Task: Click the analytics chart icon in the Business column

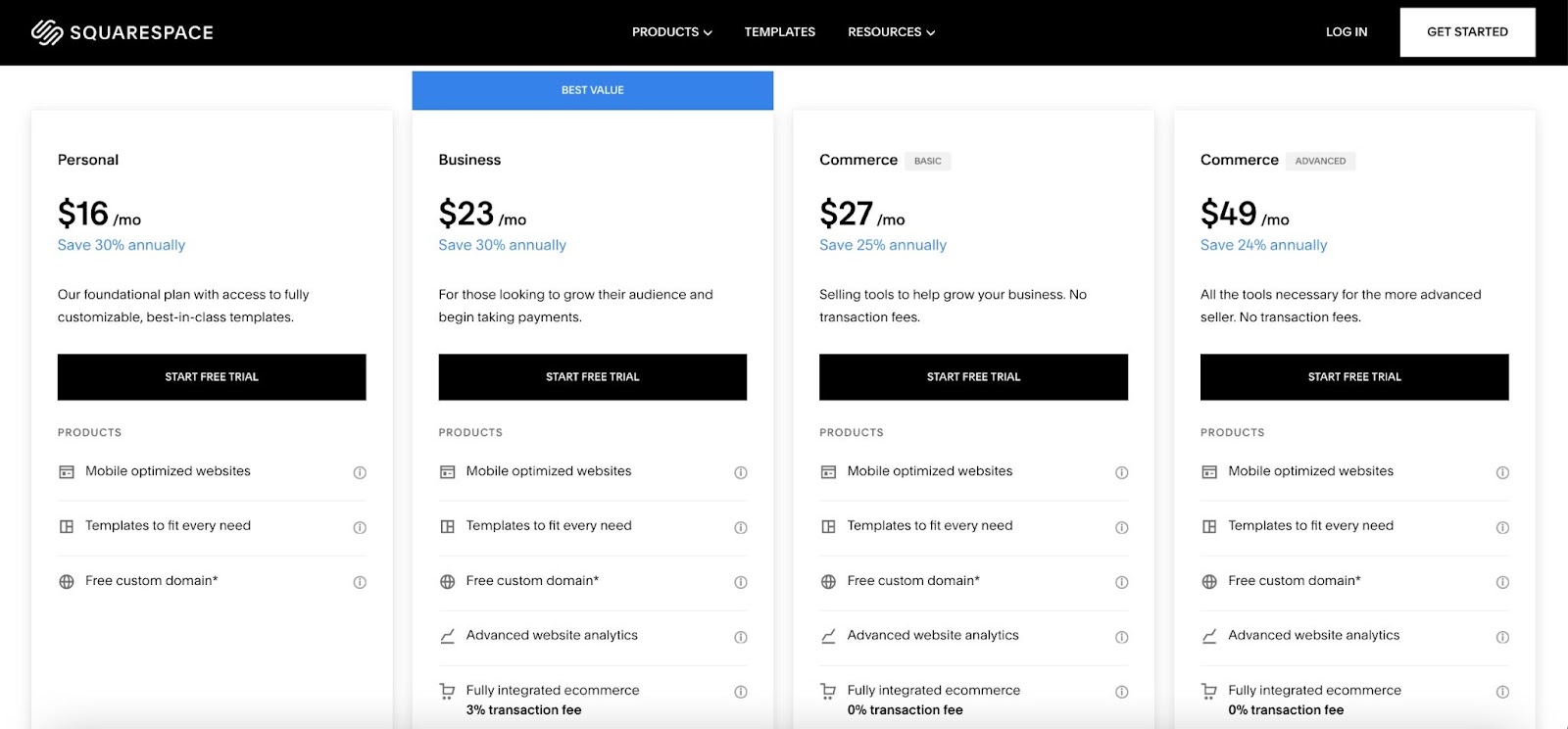Action: (446, 635)
